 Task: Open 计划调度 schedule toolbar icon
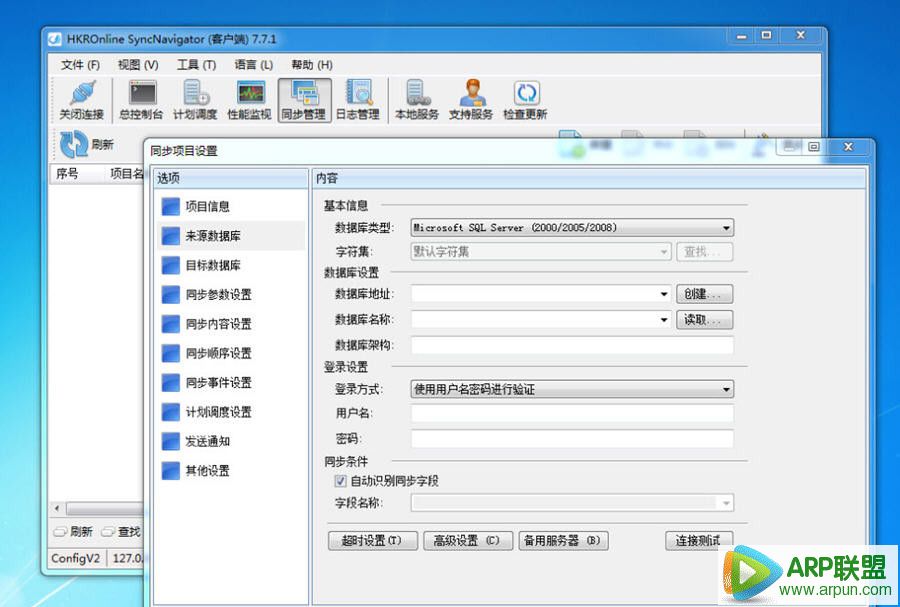coord(194,100)
